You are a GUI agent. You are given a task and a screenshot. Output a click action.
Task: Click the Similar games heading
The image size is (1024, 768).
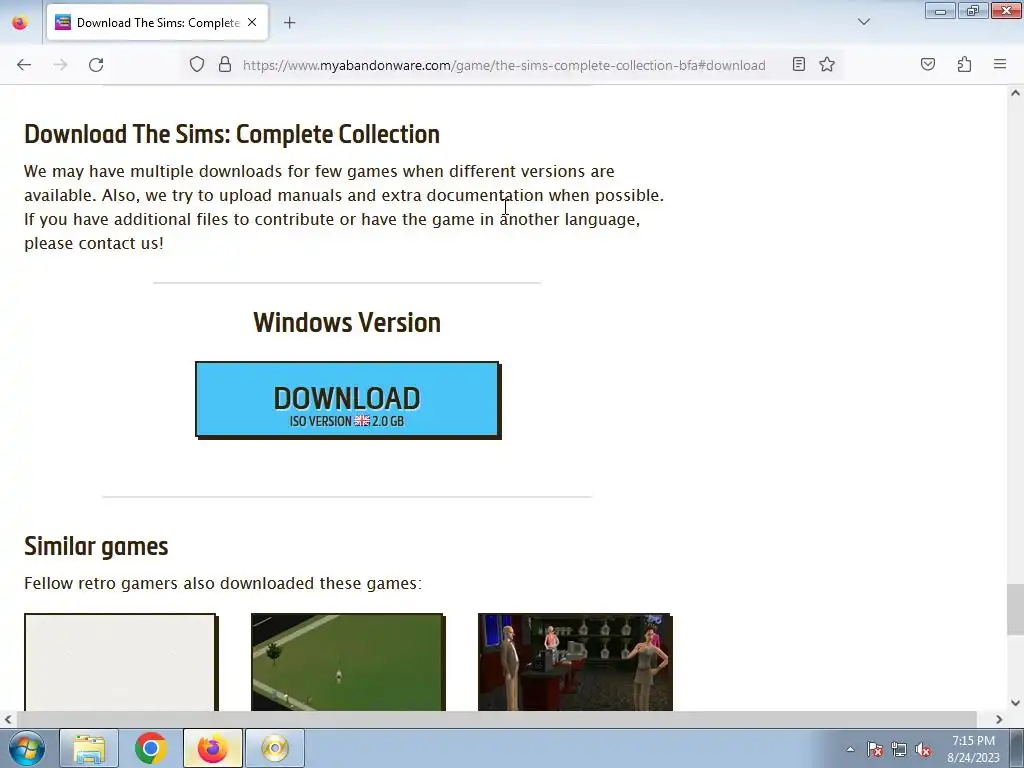tap(96, 546)
